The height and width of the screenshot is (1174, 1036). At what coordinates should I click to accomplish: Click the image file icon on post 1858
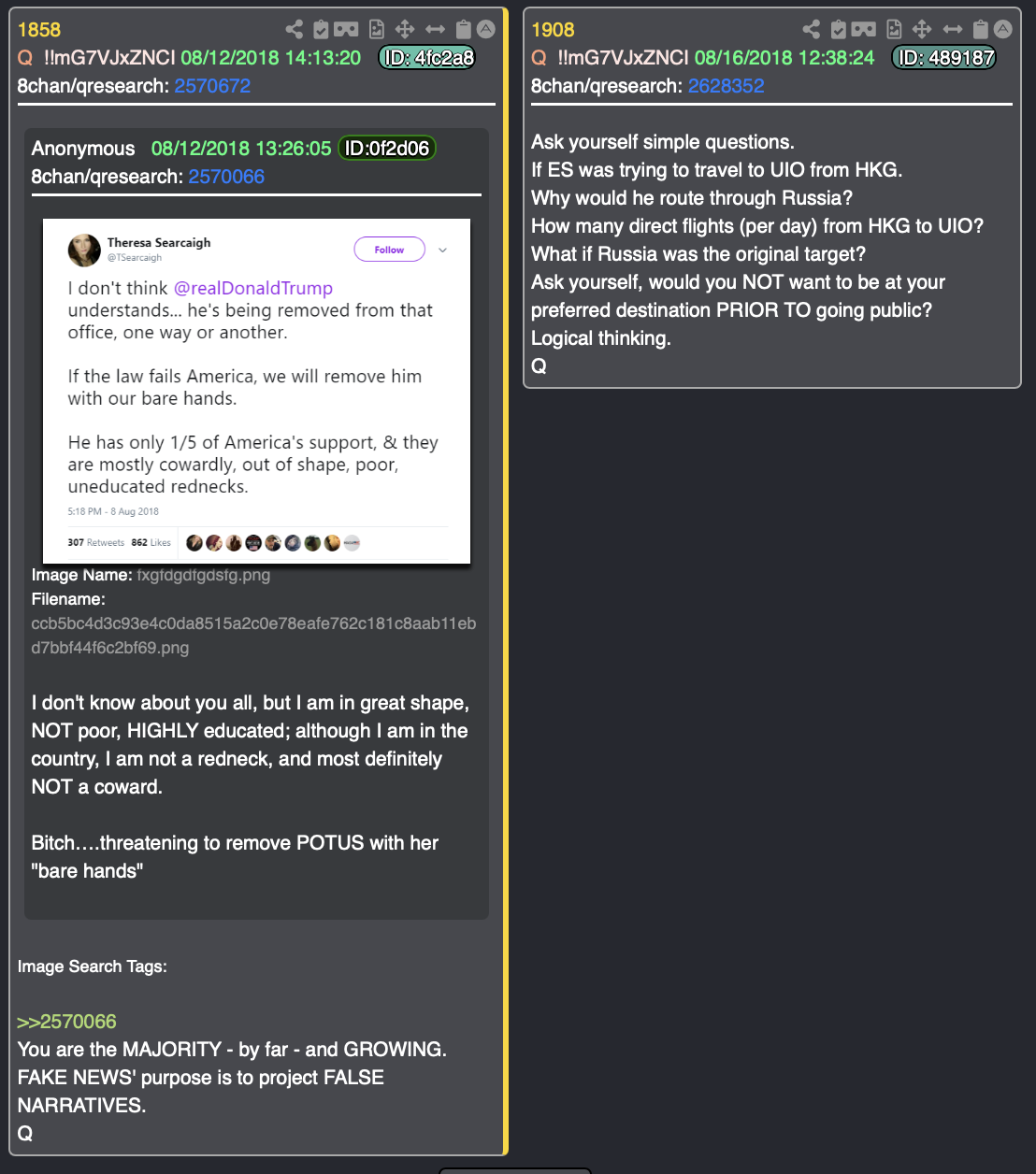click(x=376, y=29)
